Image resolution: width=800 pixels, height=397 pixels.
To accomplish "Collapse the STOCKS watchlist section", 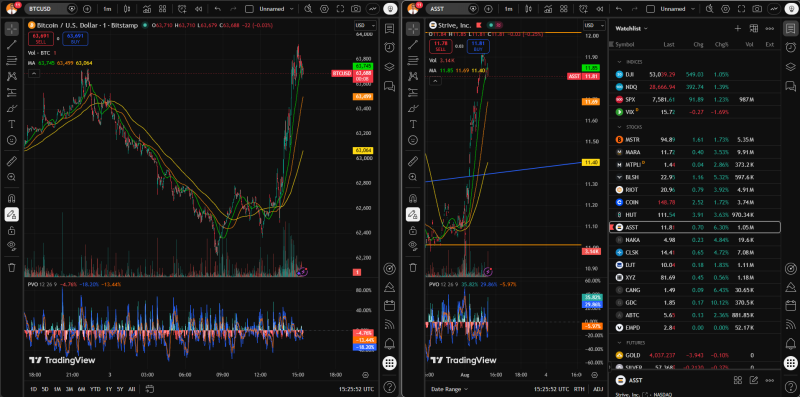I will (620, 127).
